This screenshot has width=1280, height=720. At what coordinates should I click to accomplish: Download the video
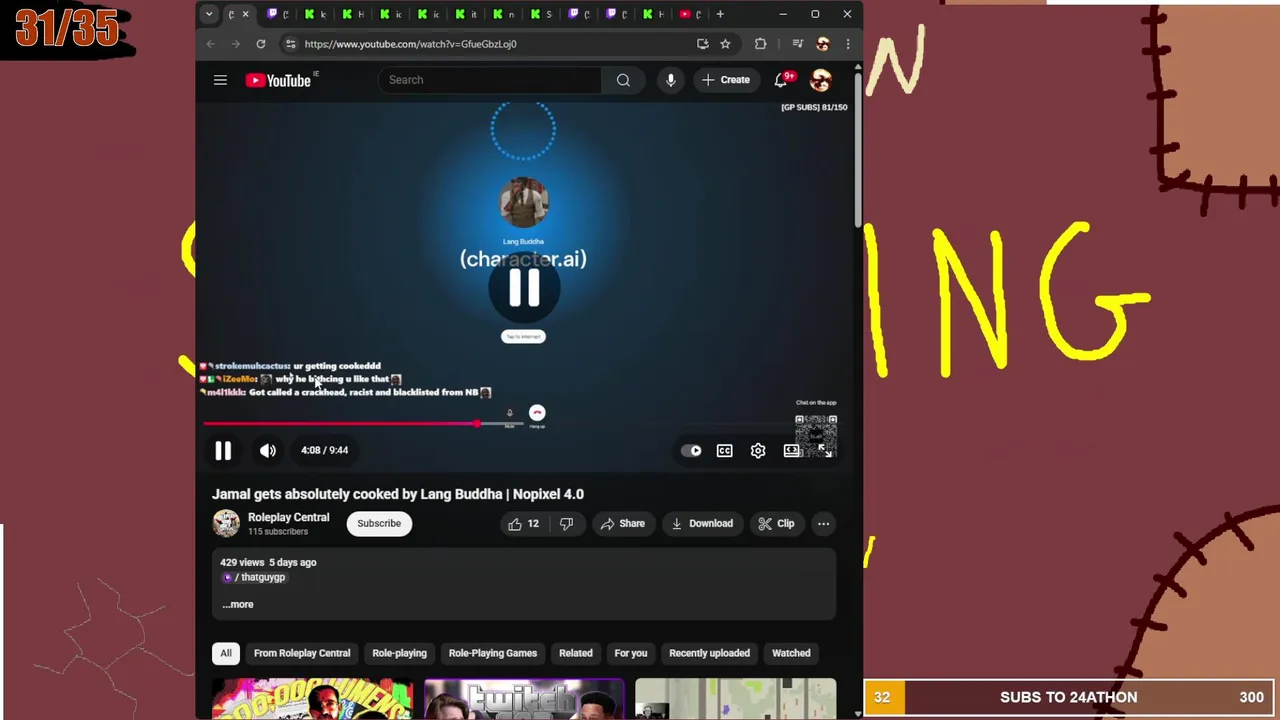coord(702,524)
